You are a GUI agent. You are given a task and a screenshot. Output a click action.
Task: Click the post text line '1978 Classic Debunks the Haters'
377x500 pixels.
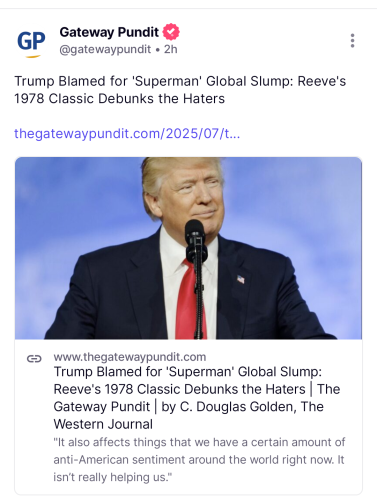[119, 99]
